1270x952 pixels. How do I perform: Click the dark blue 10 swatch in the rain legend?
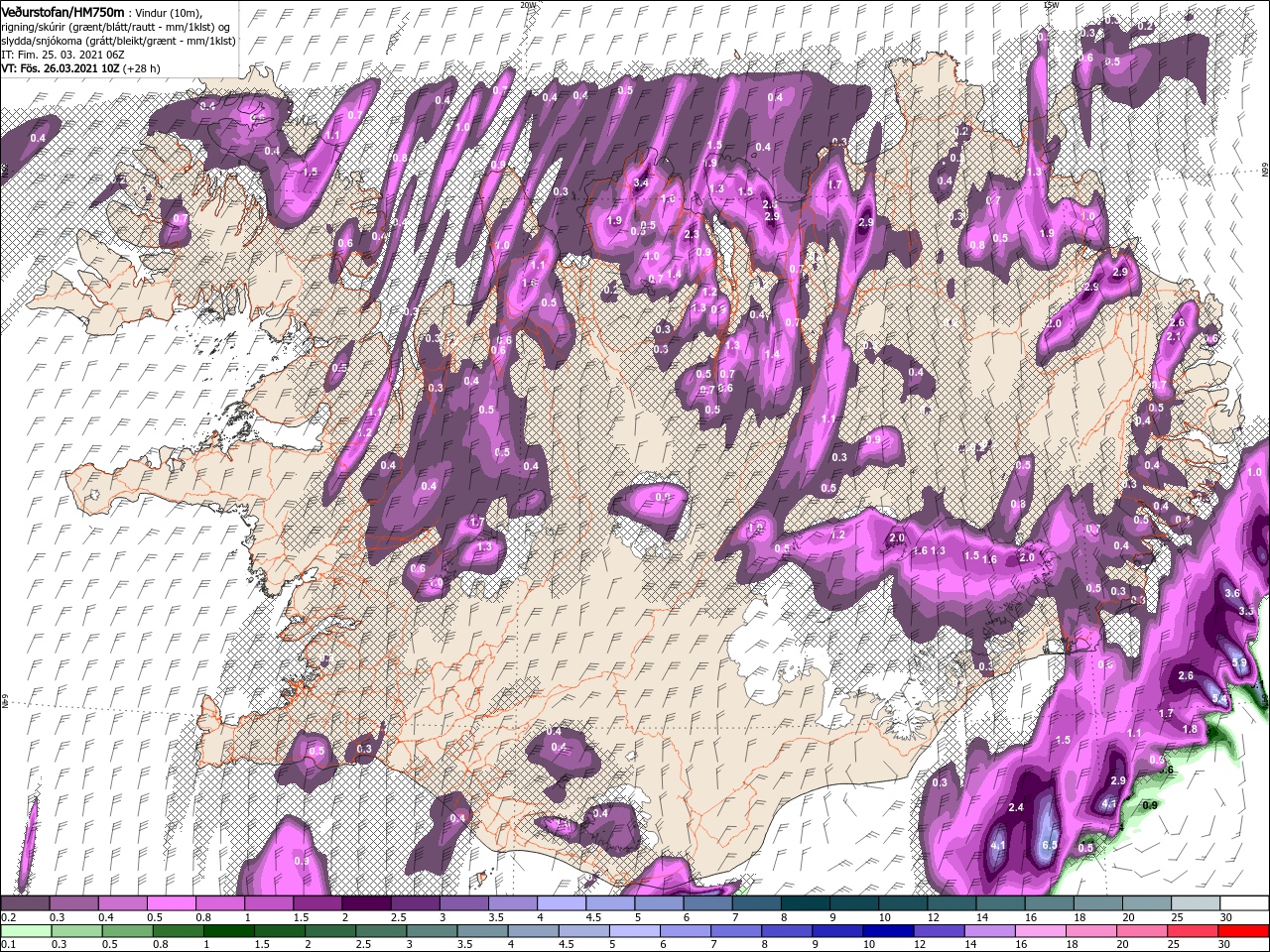(x=887, y=930)
